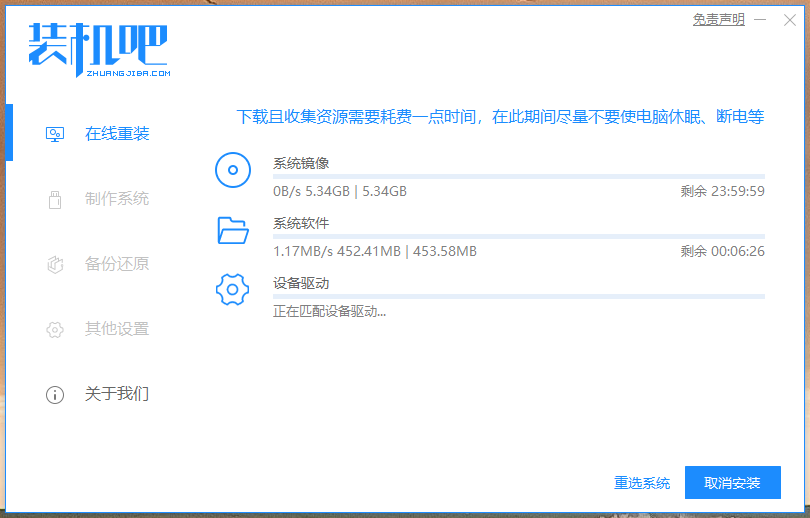
Task: Click the 设备驱动 progress bar
Action: (x=518, y=297)
